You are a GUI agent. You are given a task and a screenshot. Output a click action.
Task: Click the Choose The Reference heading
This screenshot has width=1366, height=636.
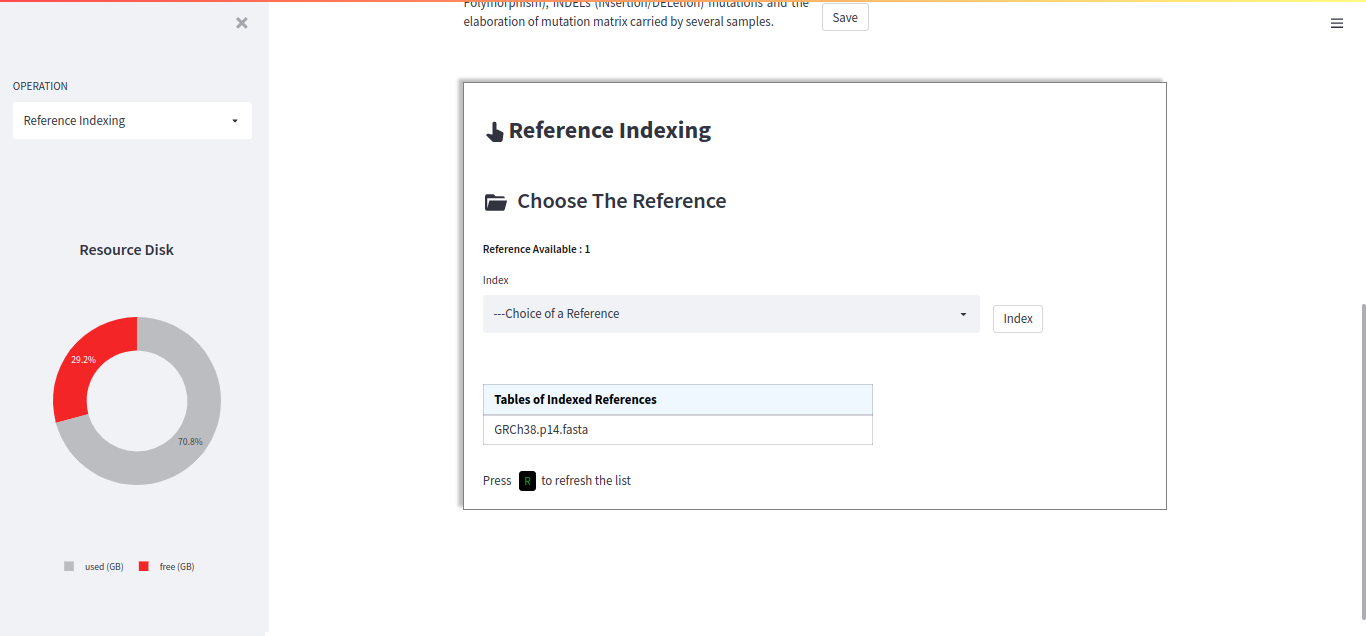622,201
